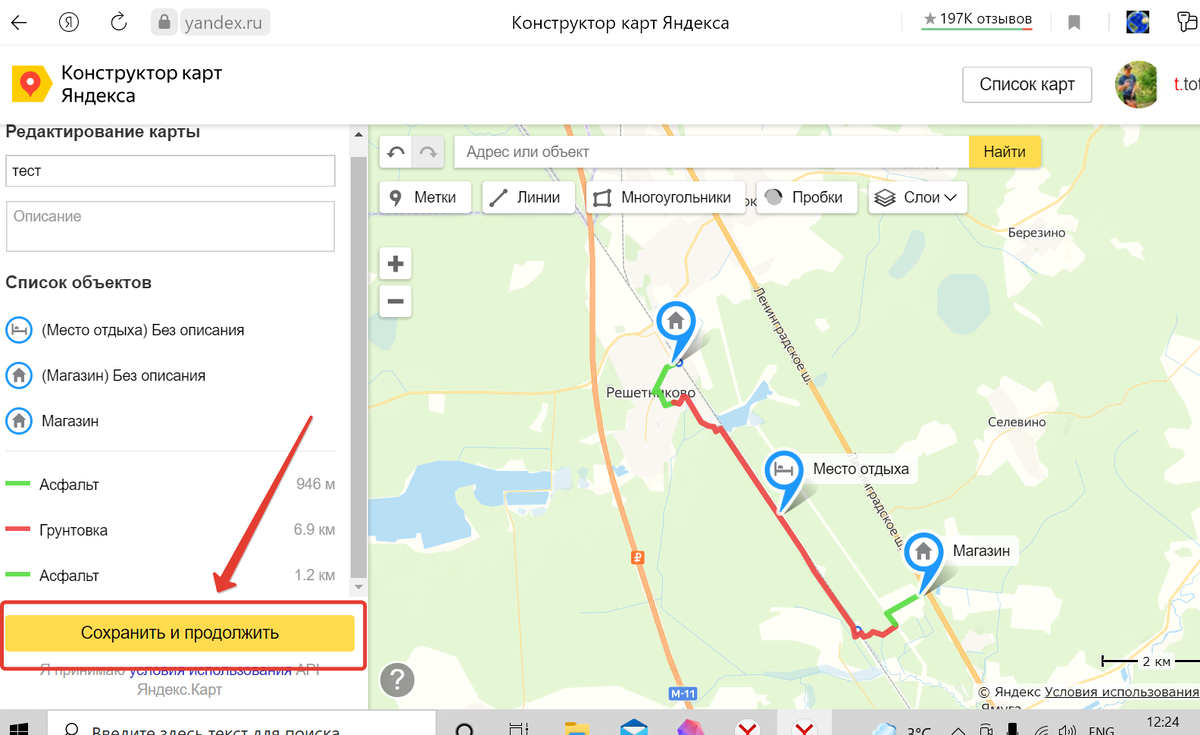Viewport: 1200px width, 735px height.
Task: Click the padlock site security icon
Action: point(166,22)
